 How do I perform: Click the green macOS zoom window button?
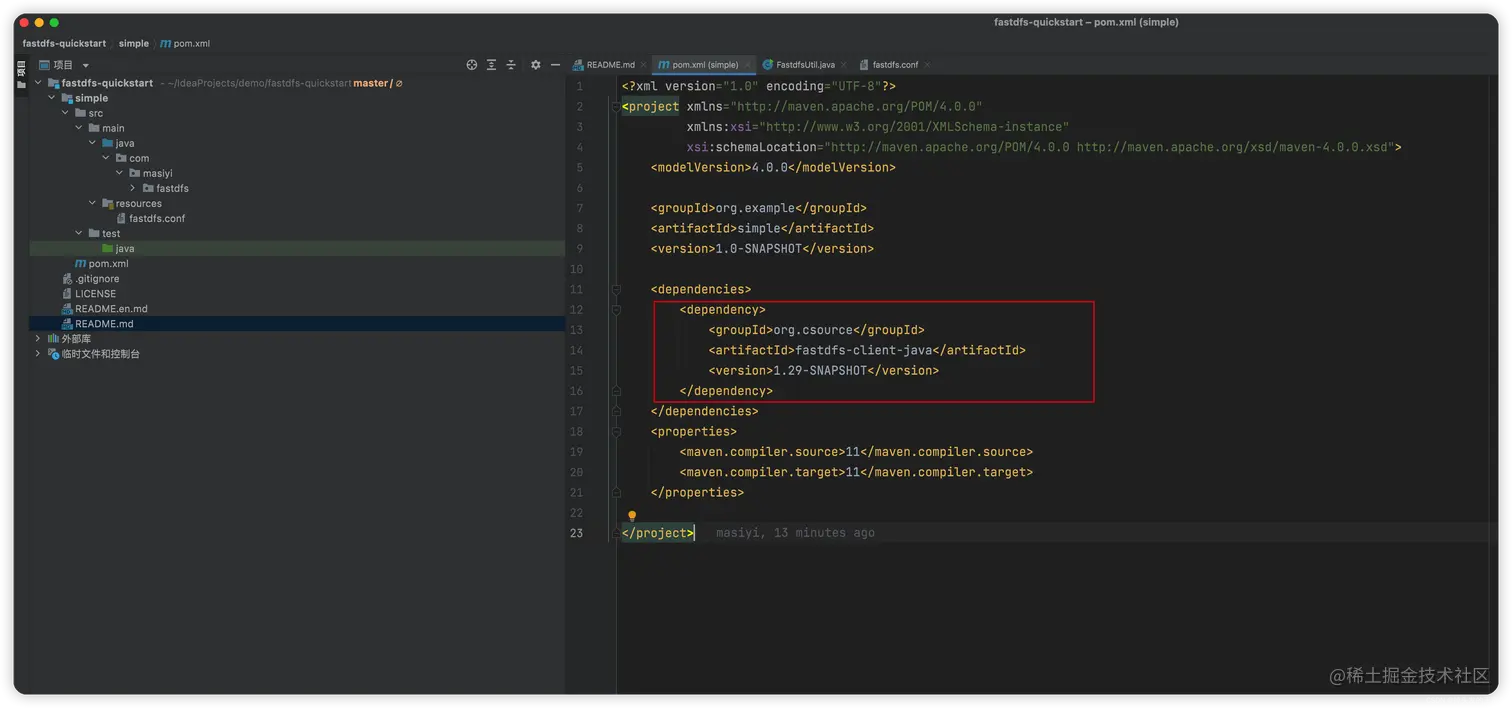point(54,22)
